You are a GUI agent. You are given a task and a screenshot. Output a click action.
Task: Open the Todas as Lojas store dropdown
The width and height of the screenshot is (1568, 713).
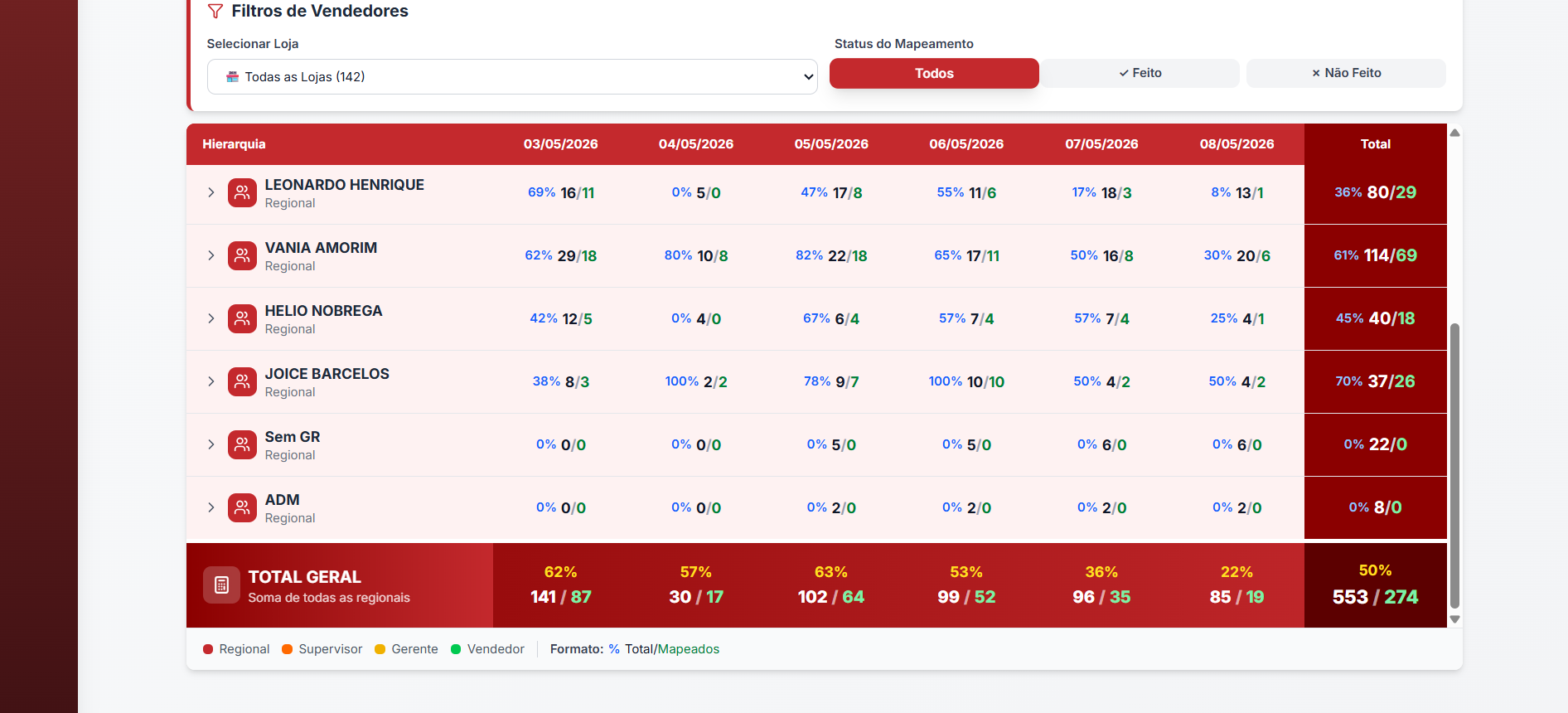(x=512, y=76)
